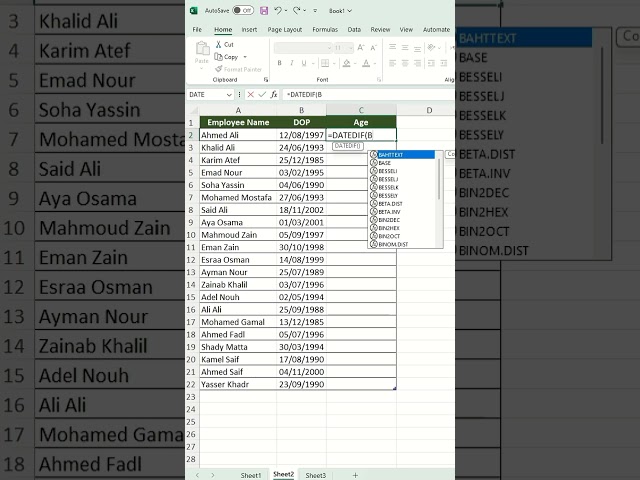Click the Format Painter brush
This screenshot has height=480, width=640.
238,69
